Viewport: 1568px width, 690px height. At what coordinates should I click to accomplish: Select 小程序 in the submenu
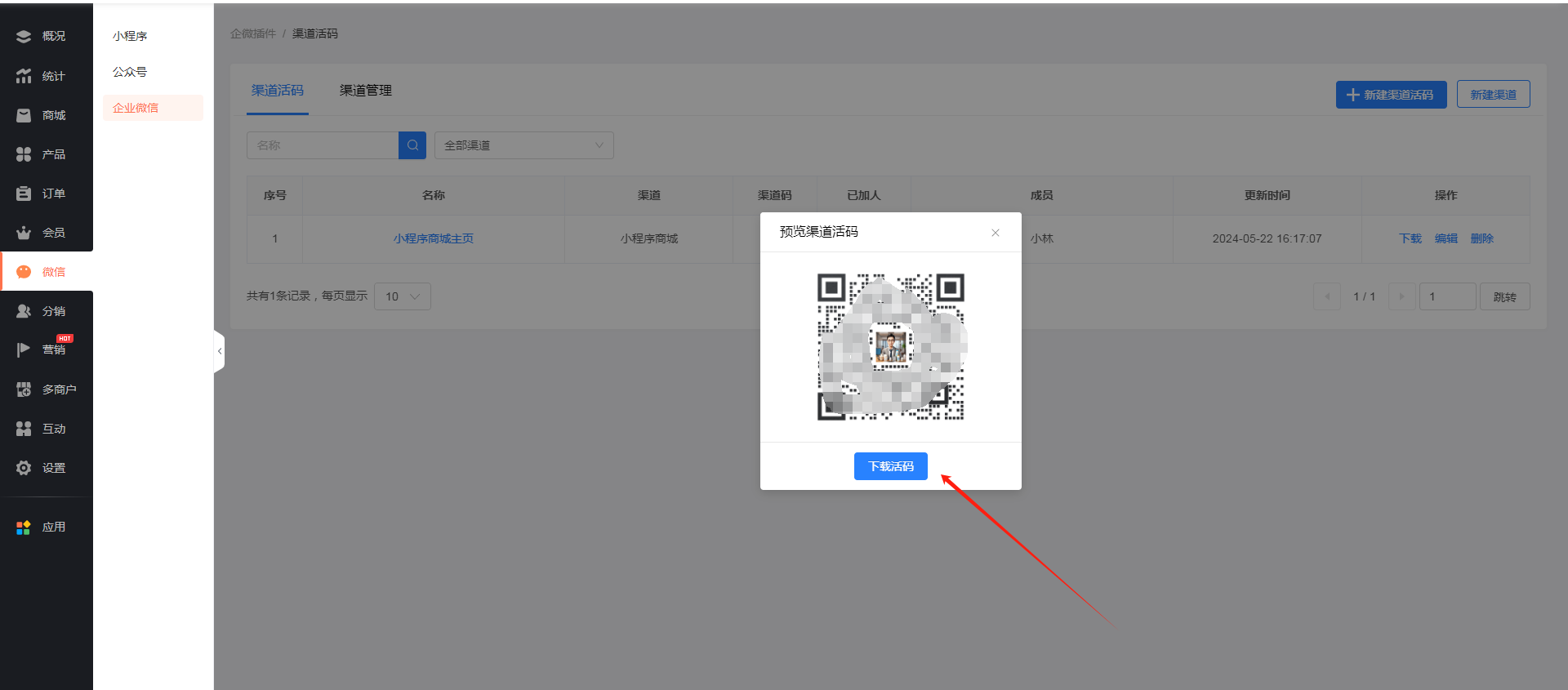tap(130, 36)
